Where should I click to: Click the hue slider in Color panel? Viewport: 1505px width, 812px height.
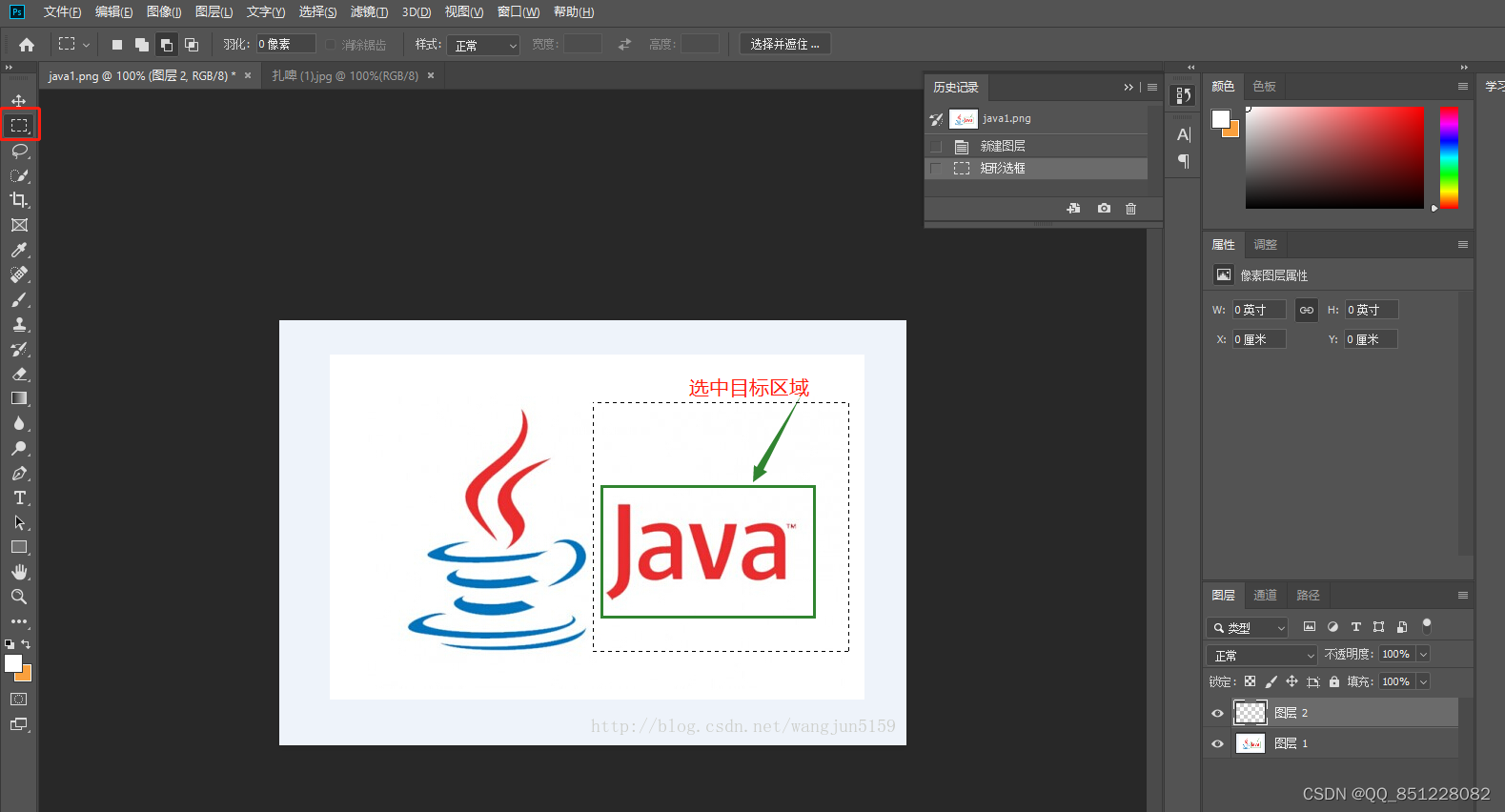click(x=1449, y=157)
